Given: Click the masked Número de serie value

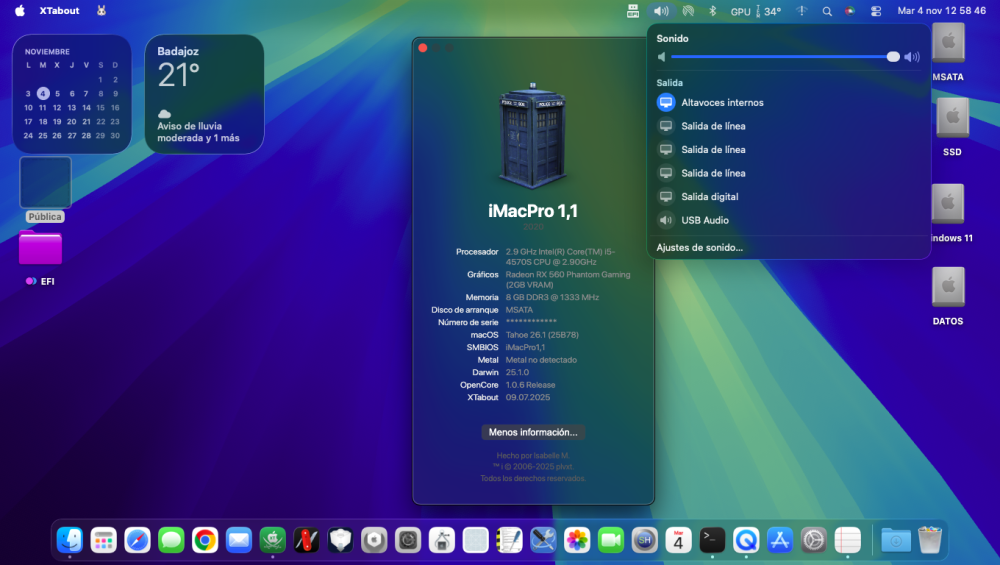Looking at the screenshot, I should point(531,322).
